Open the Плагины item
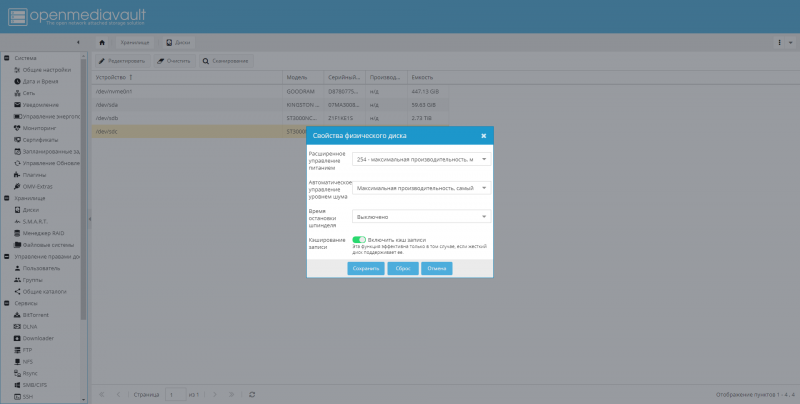800x404 pixels. [x=30, y=175]
